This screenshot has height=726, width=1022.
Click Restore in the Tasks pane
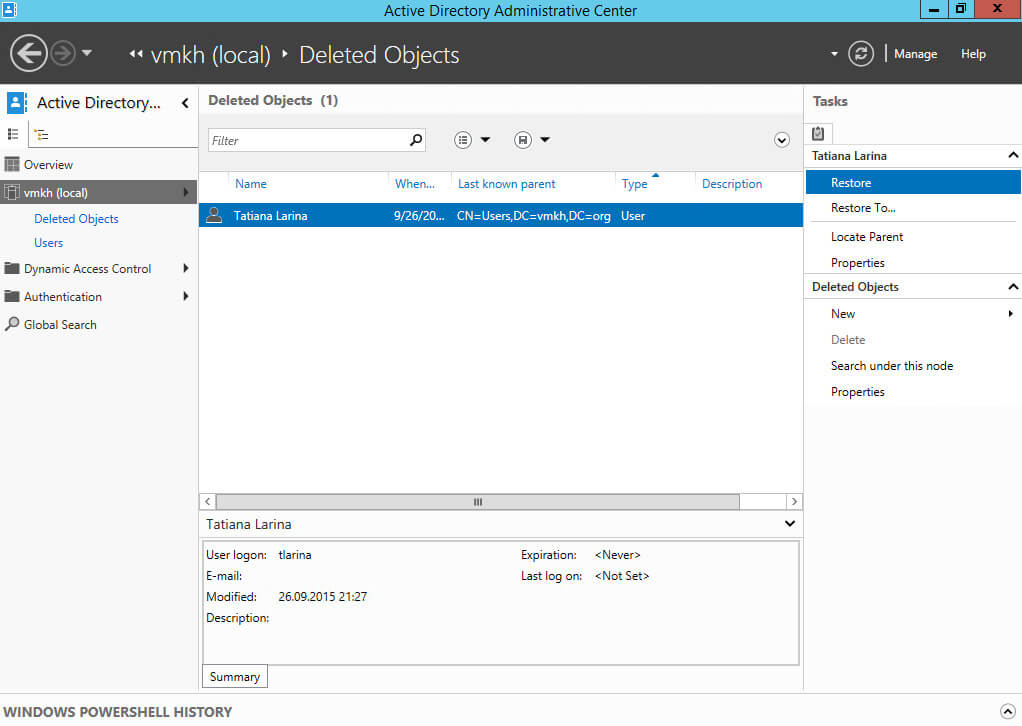click(x=913, y=182)
